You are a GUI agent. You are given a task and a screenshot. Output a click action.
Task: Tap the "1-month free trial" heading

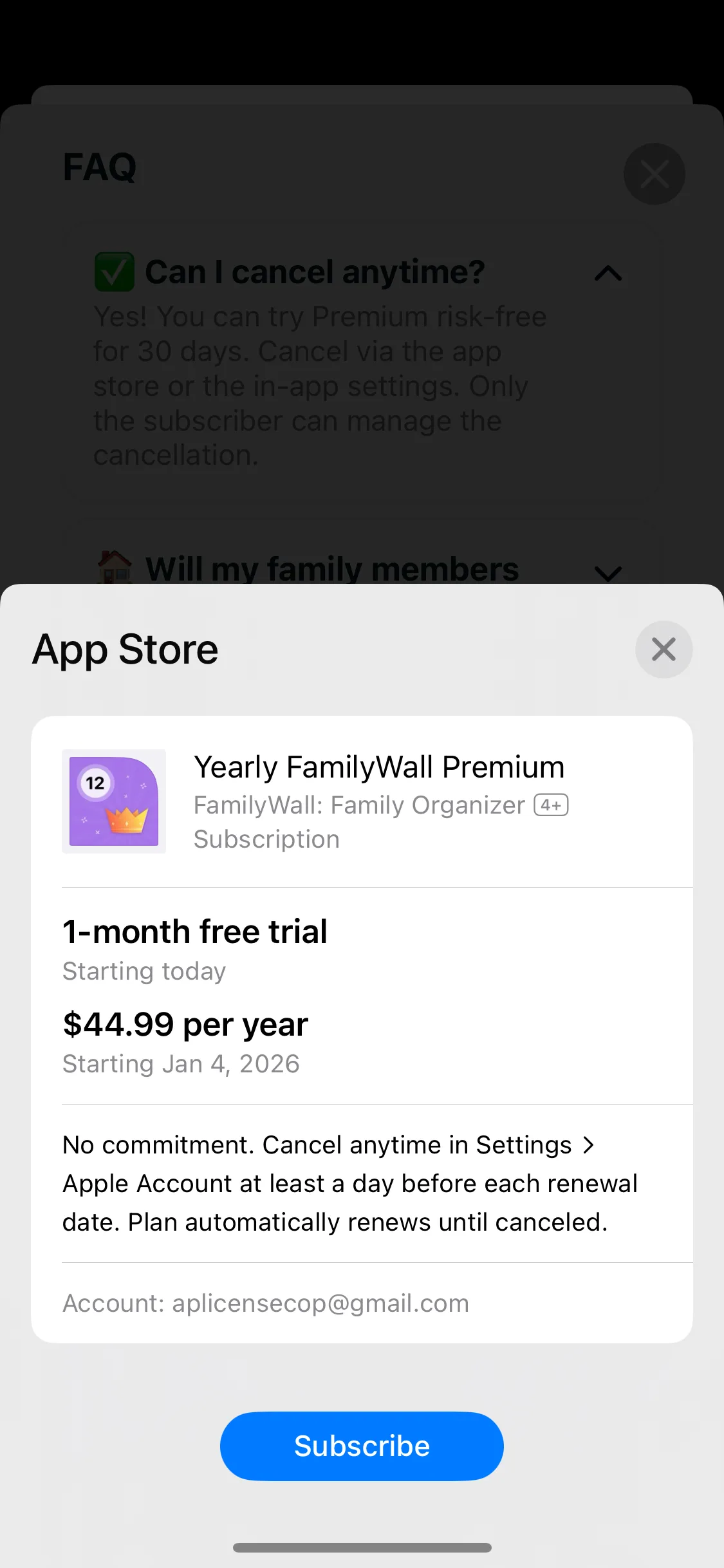pyautogui.click(x=195, y=931)
